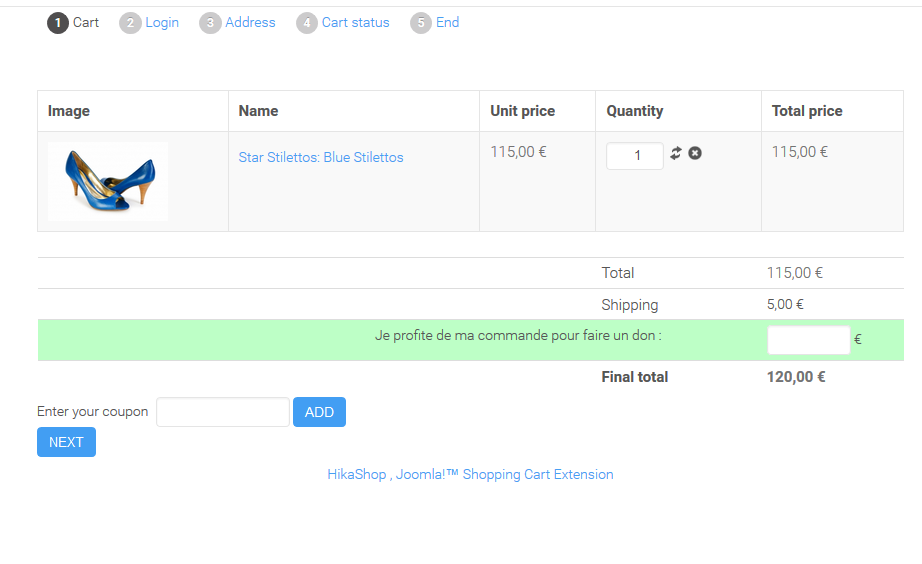922x564 pixels.
Task: Click the number 4 step circle
Action: [307, 23]
